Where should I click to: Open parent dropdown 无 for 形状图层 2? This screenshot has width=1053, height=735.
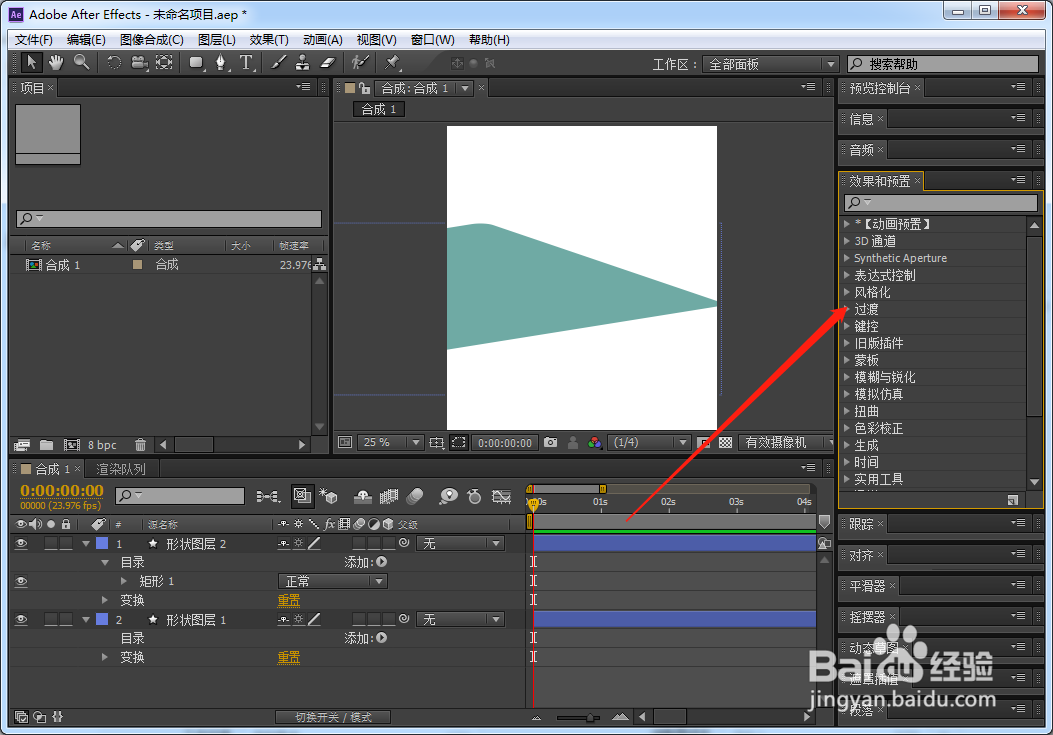pyautogui.click(x=460, y=544)
